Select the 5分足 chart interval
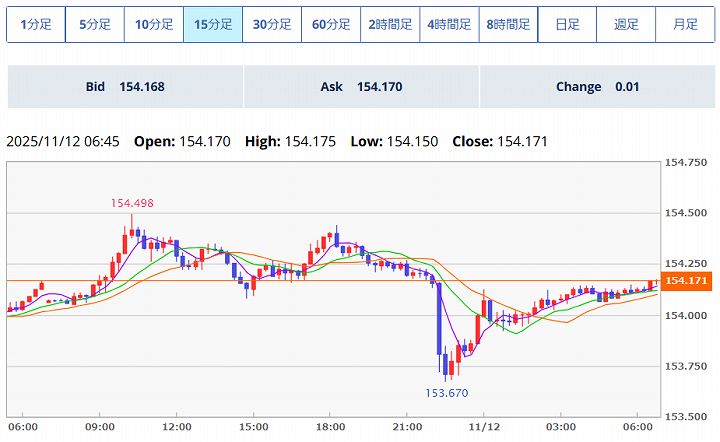The width and height of the screenshot is (720, 442). [94, 24]
